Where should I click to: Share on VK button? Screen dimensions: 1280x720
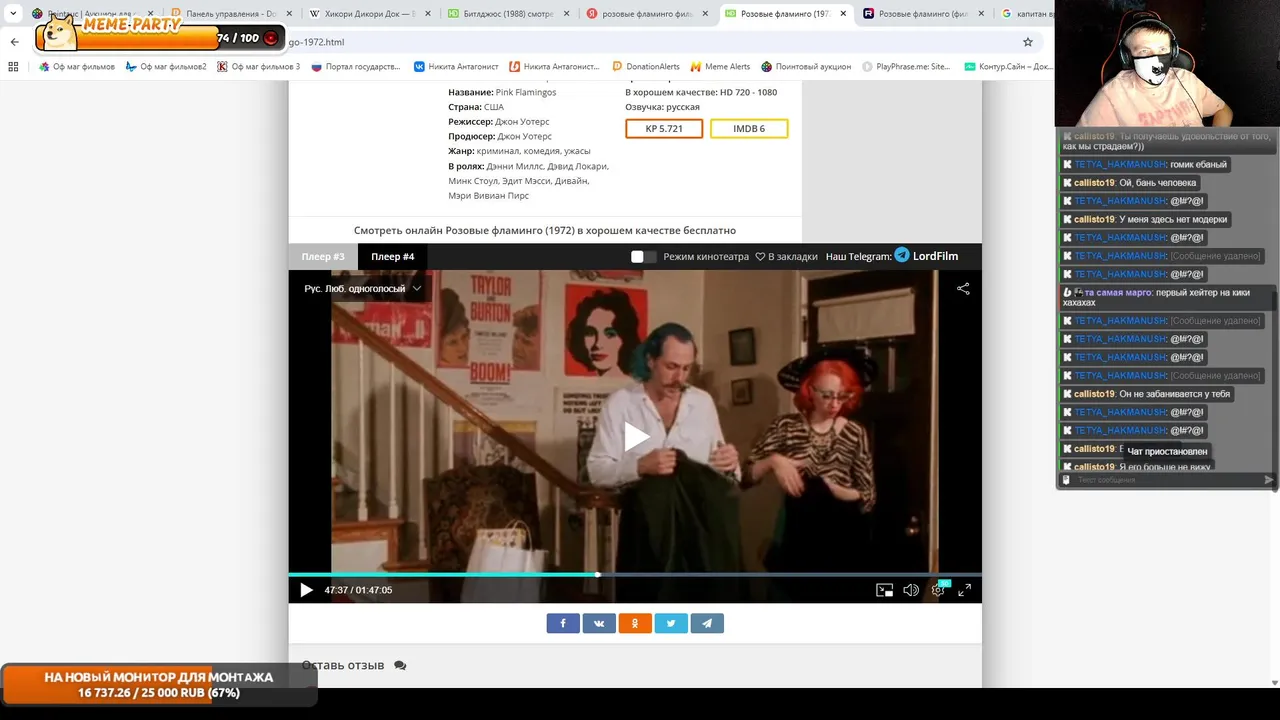tap(599, 623)
